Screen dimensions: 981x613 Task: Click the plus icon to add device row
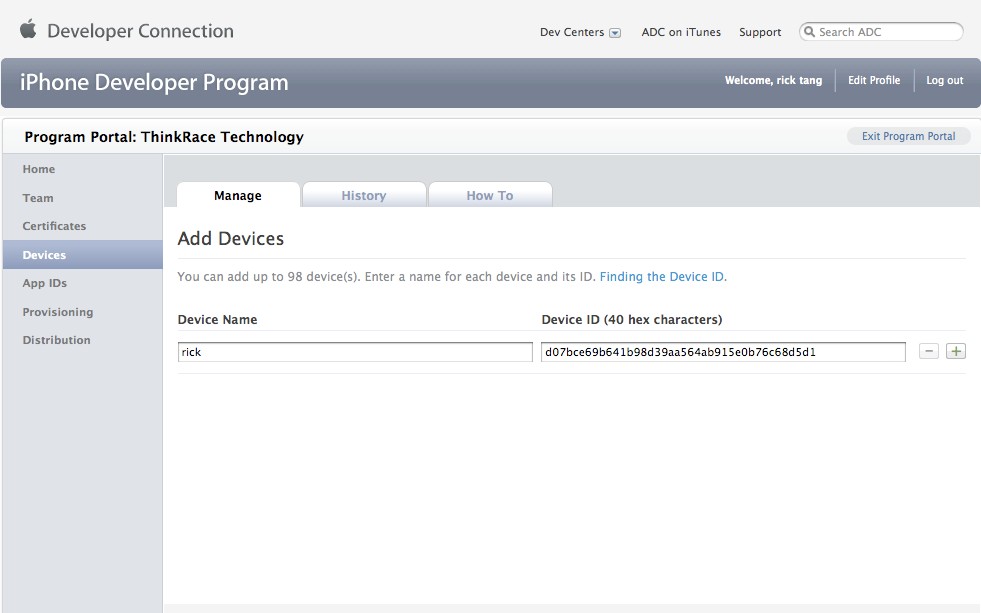coord(955,352)
